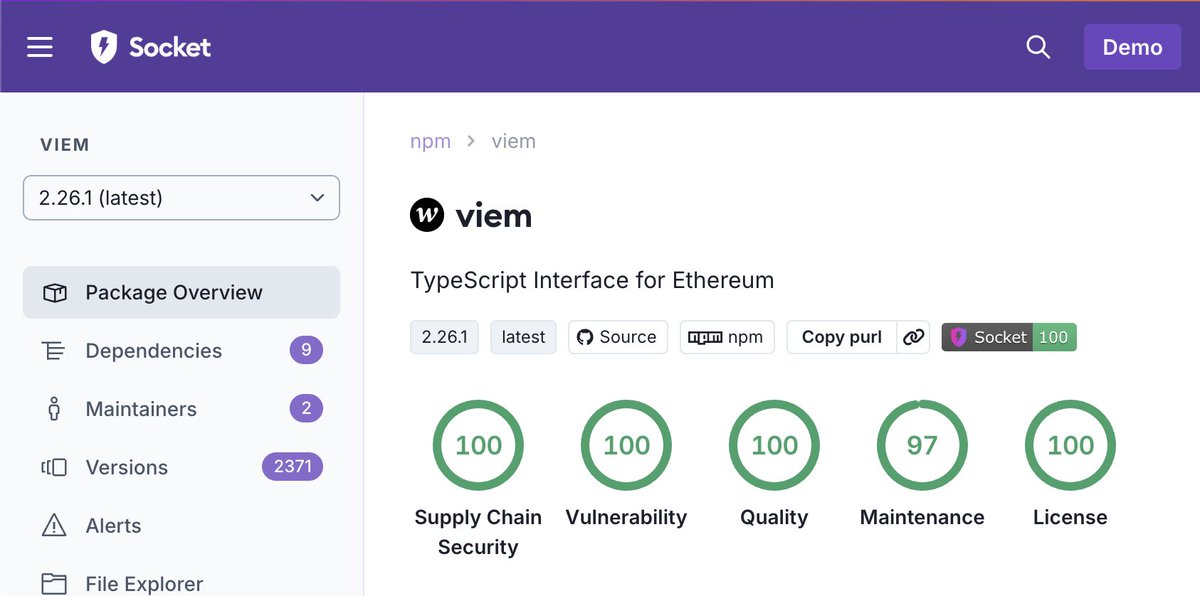Open the hamburger navigation menu
Image resolution: width=1200 pixels, height=596 pixels.
[40, 47]
